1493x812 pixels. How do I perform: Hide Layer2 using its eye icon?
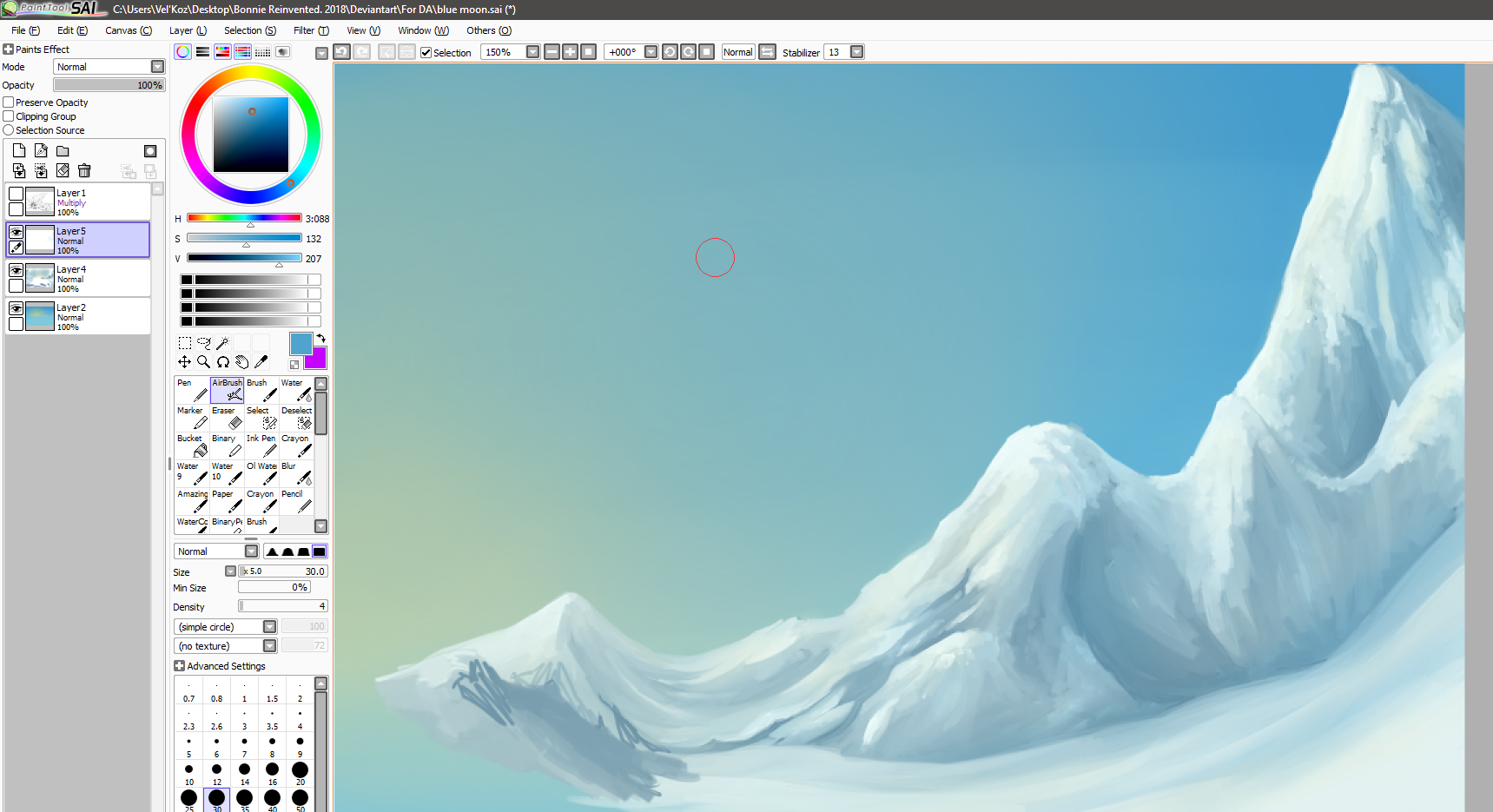(x=16, y=308)
